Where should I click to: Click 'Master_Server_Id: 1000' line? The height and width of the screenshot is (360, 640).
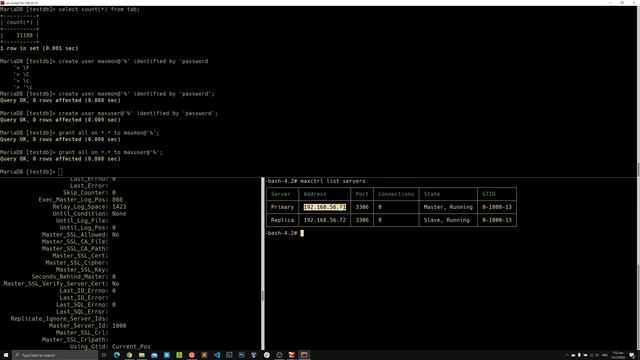[87, 325]
